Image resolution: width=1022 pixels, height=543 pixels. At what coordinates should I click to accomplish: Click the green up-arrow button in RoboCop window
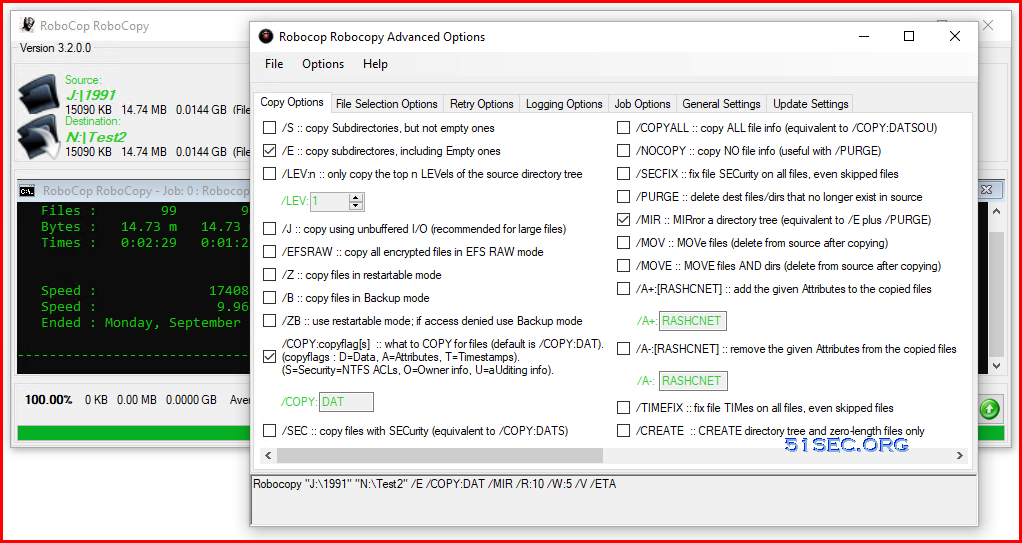tap(989, 409)
